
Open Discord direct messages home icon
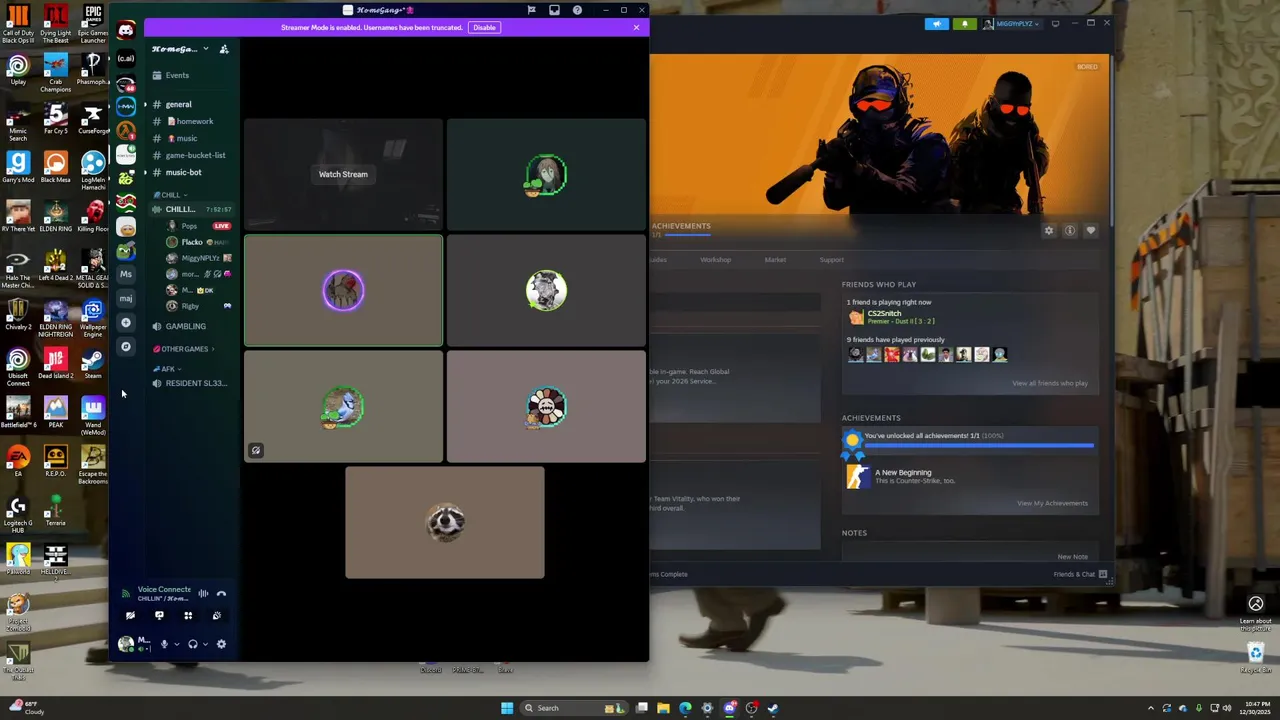[126, 30]
